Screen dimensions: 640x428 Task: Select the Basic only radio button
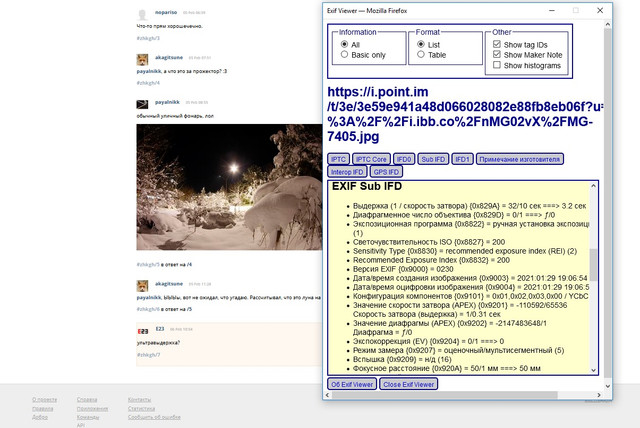[x=344, y=54]
